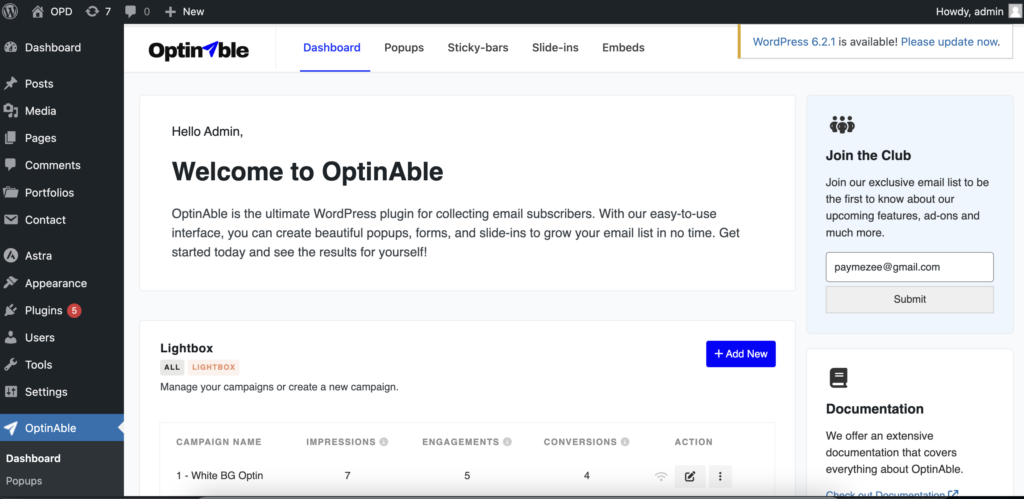Click the Portfolios folder icon
Image resolution: width=1024 pixels, height=499 pixels.
(10, 193)
